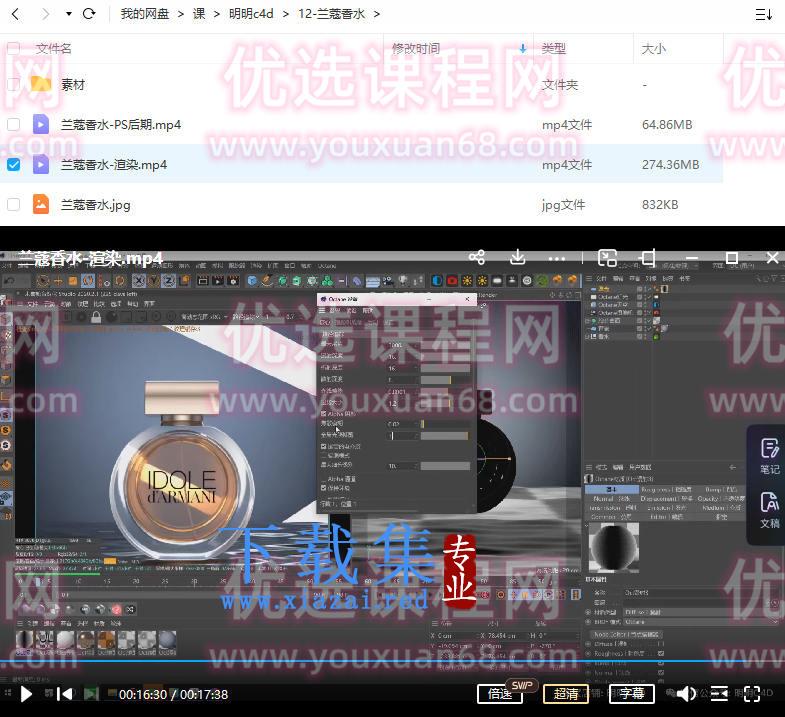The image size is (785, 717).
Task: Minimize the video player window
Action: pos(692,258)
